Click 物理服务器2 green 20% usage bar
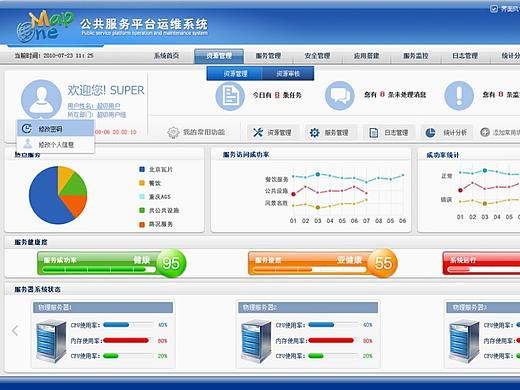Image resolution: width=520 pixels, height=390 pixels. pos(316,356)
